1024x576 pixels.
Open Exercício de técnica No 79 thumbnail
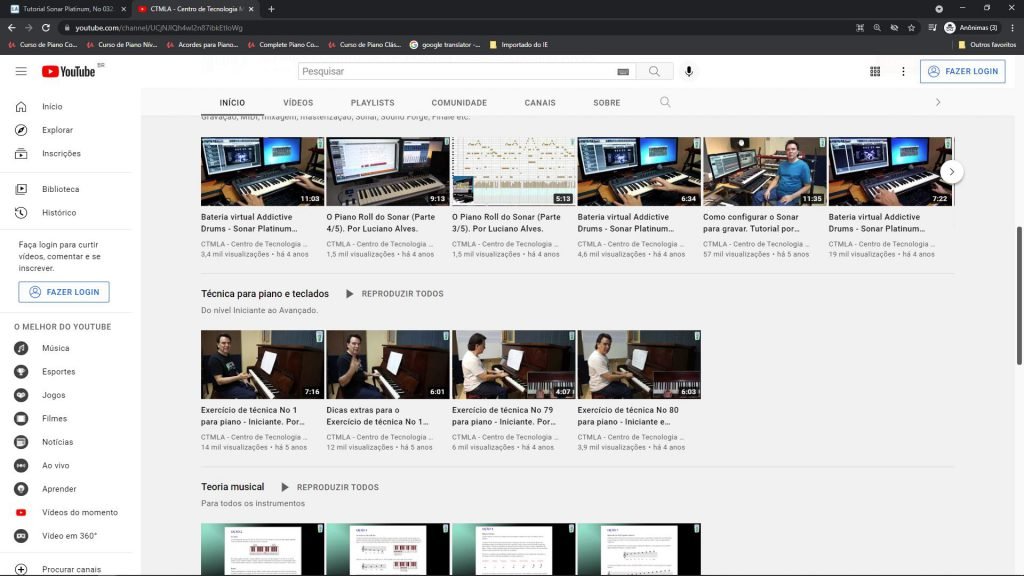[x=513, y=364]
